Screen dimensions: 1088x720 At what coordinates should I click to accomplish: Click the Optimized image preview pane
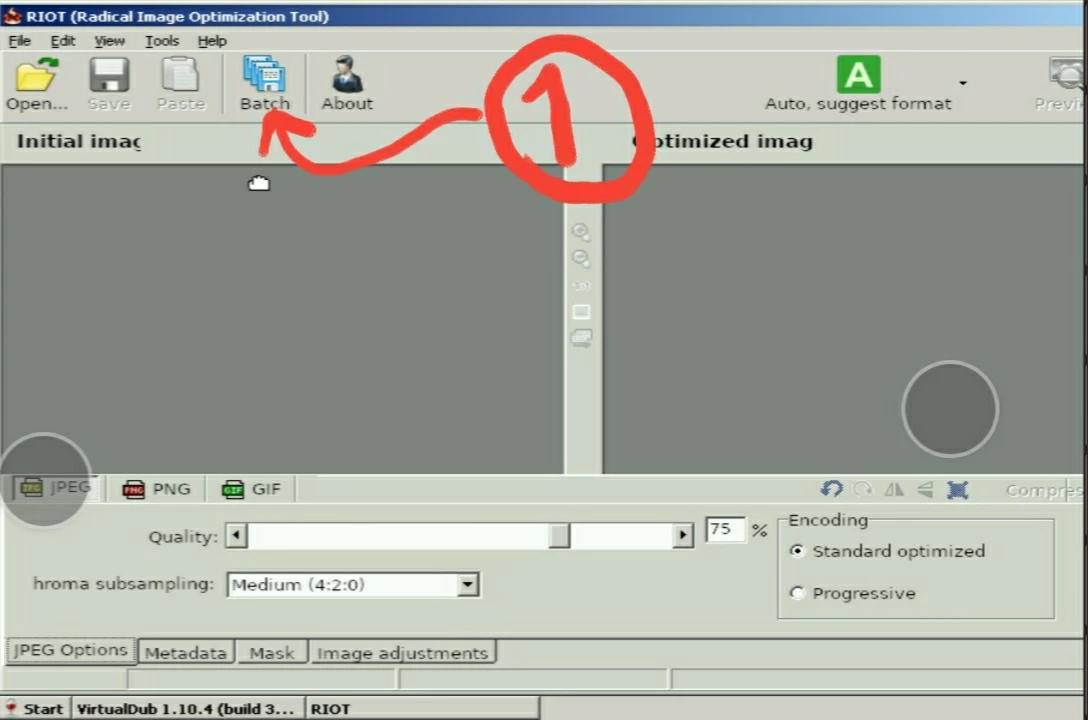(x=843, y=319)
